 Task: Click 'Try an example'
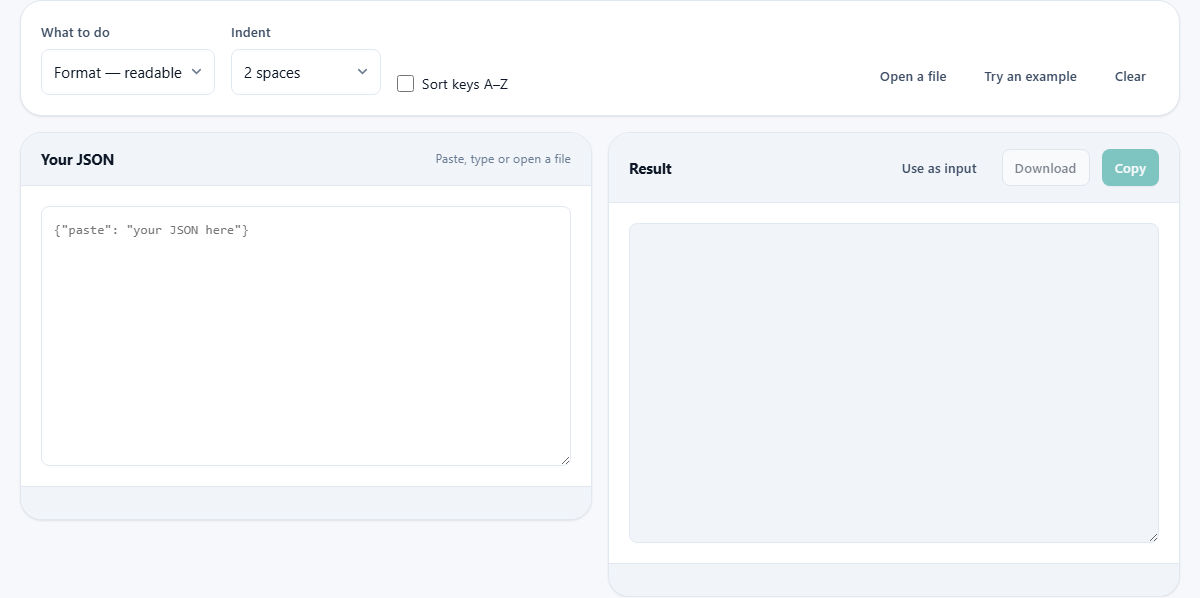[x=1030, y=76]
